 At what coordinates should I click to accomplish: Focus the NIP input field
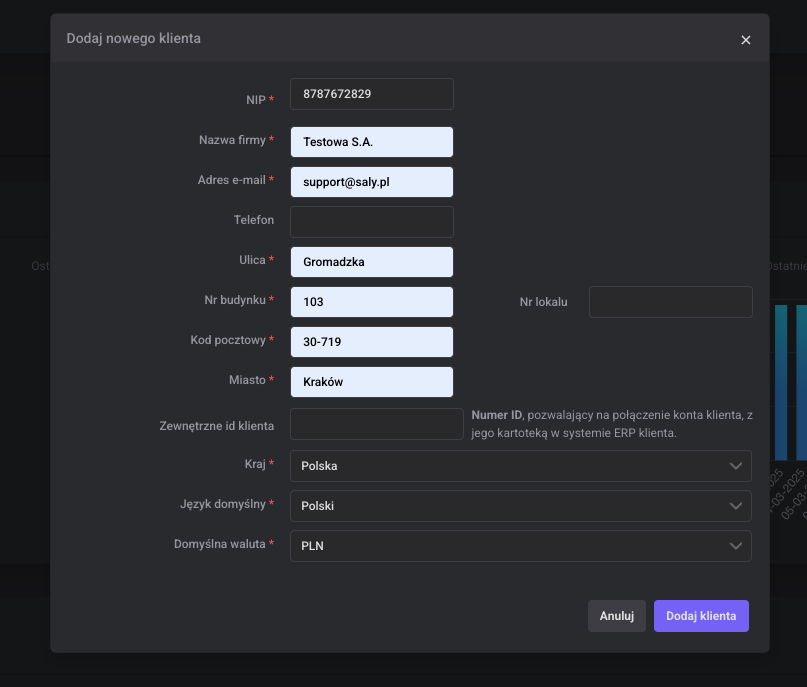click(x=371, y=94)
